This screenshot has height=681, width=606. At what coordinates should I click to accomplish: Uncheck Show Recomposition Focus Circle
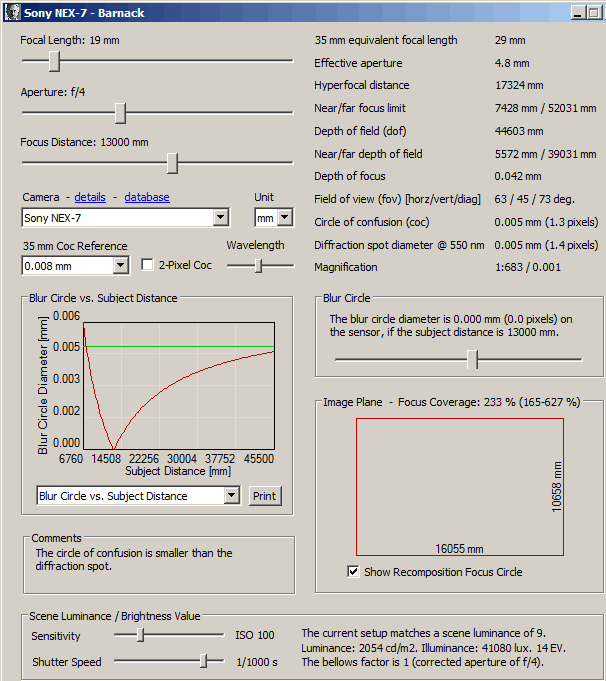(353, 572)
